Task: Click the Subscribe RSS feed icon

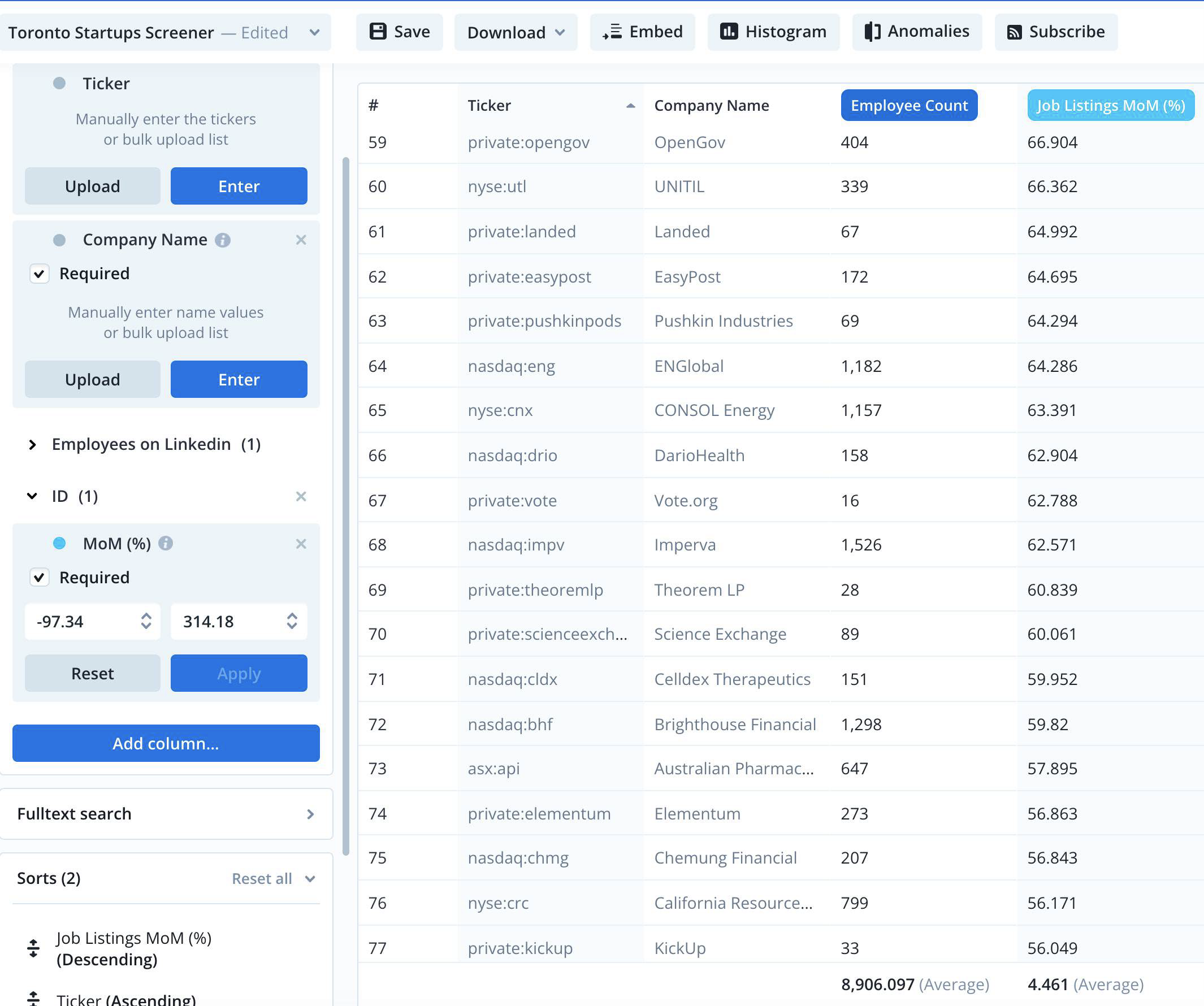Action: (1014, 32)
